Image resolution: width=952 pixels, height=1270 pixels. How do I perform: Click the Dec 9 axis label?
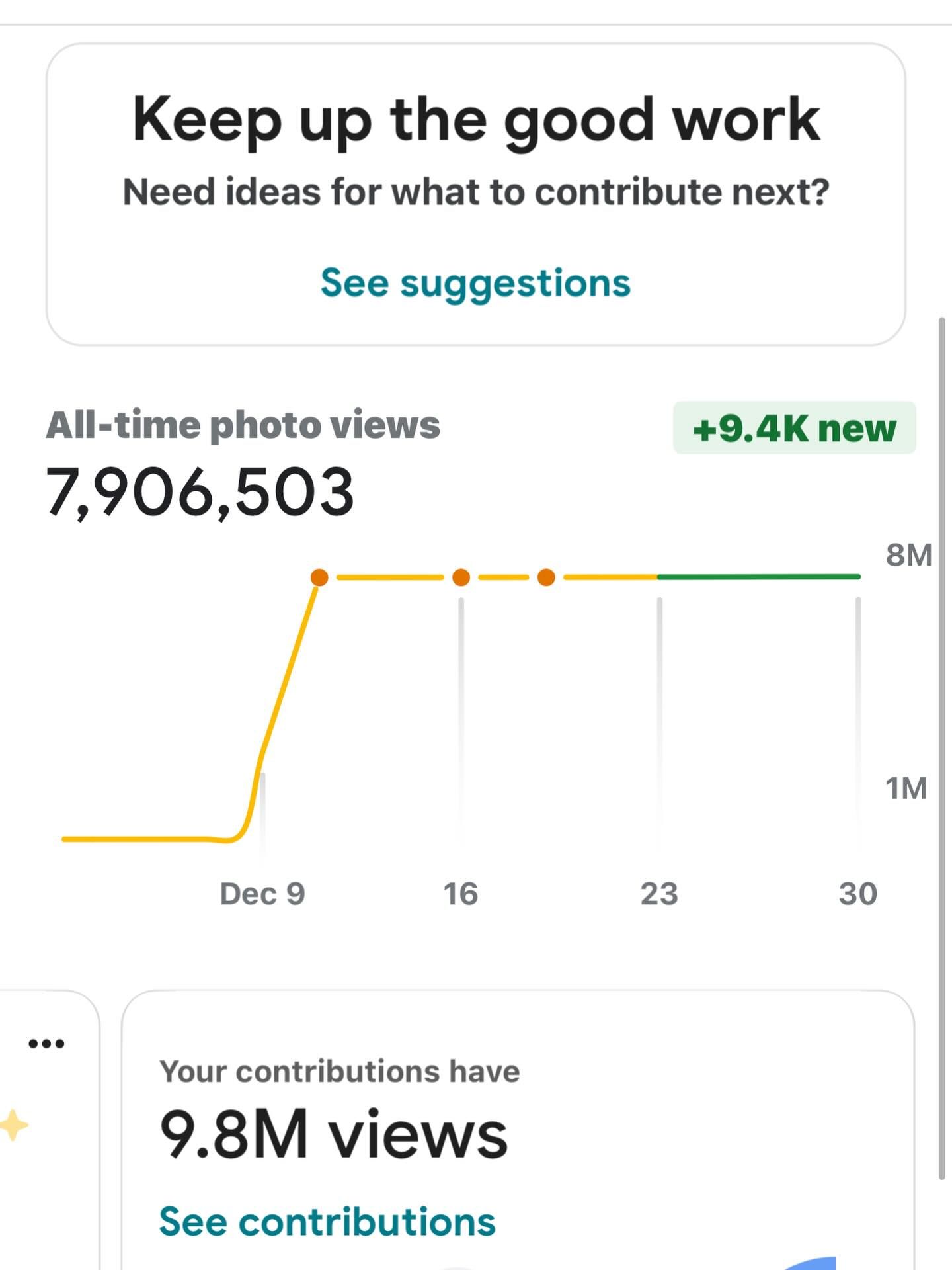tap(262, 894)
